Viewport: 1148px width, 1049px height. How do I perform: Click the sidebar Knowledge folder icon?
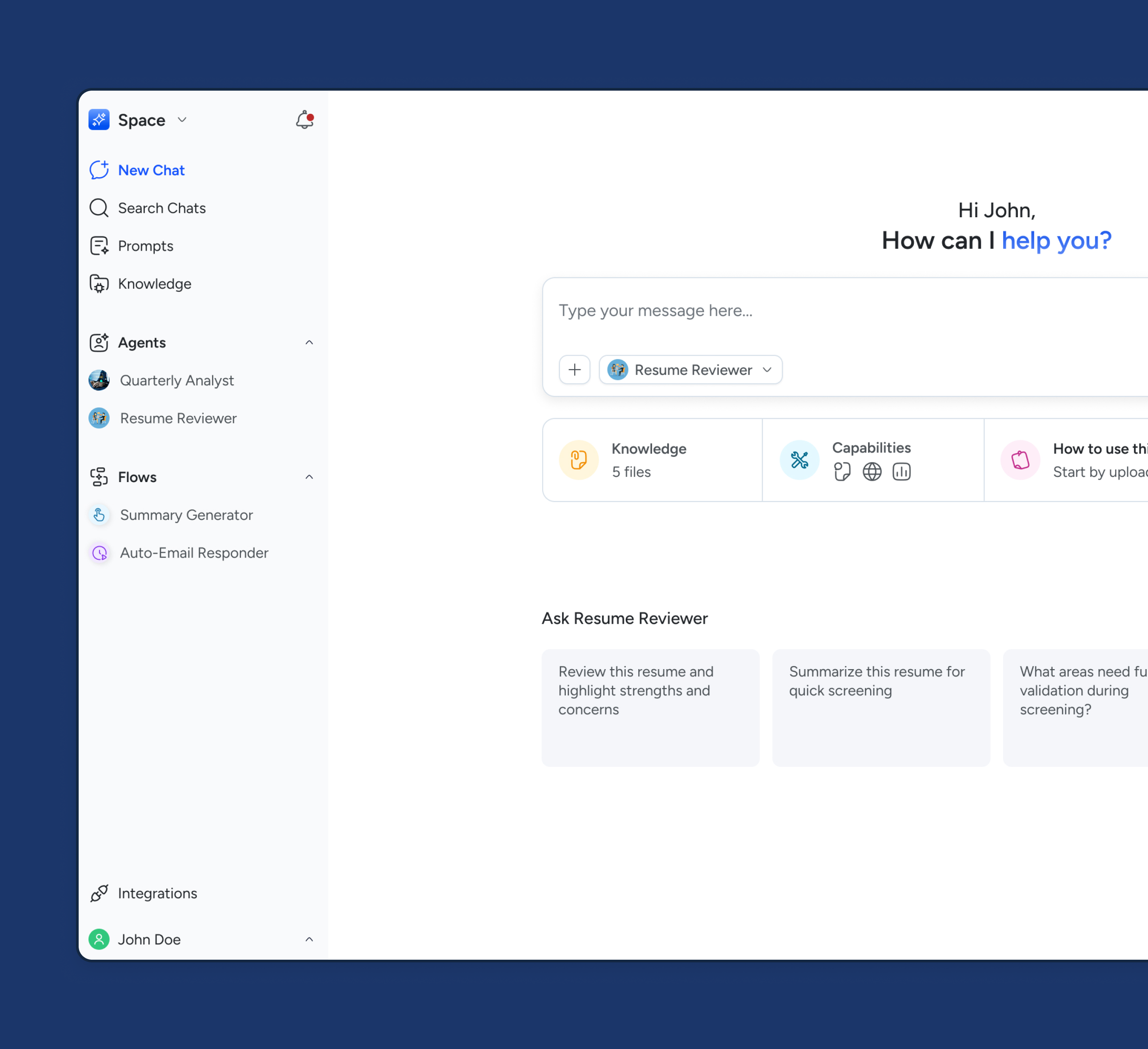point(99,283)
